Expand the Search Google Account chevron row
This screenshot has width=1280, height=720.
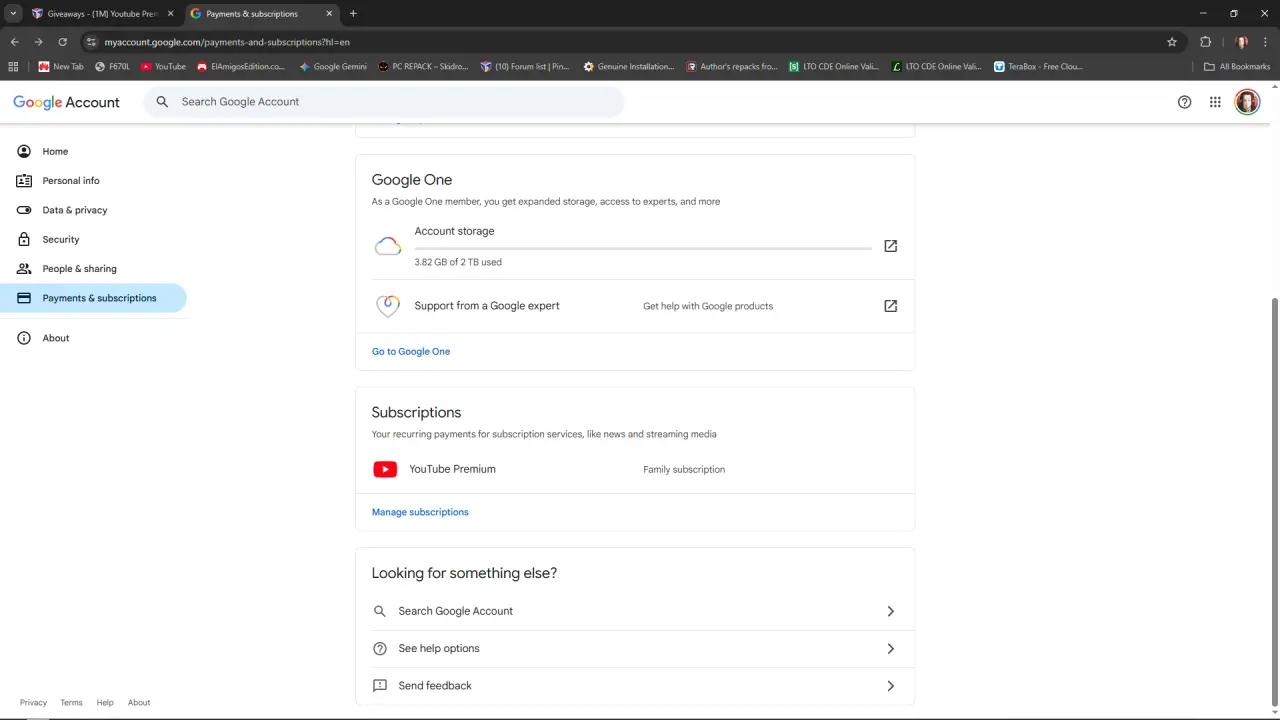(x=635, y=611)
